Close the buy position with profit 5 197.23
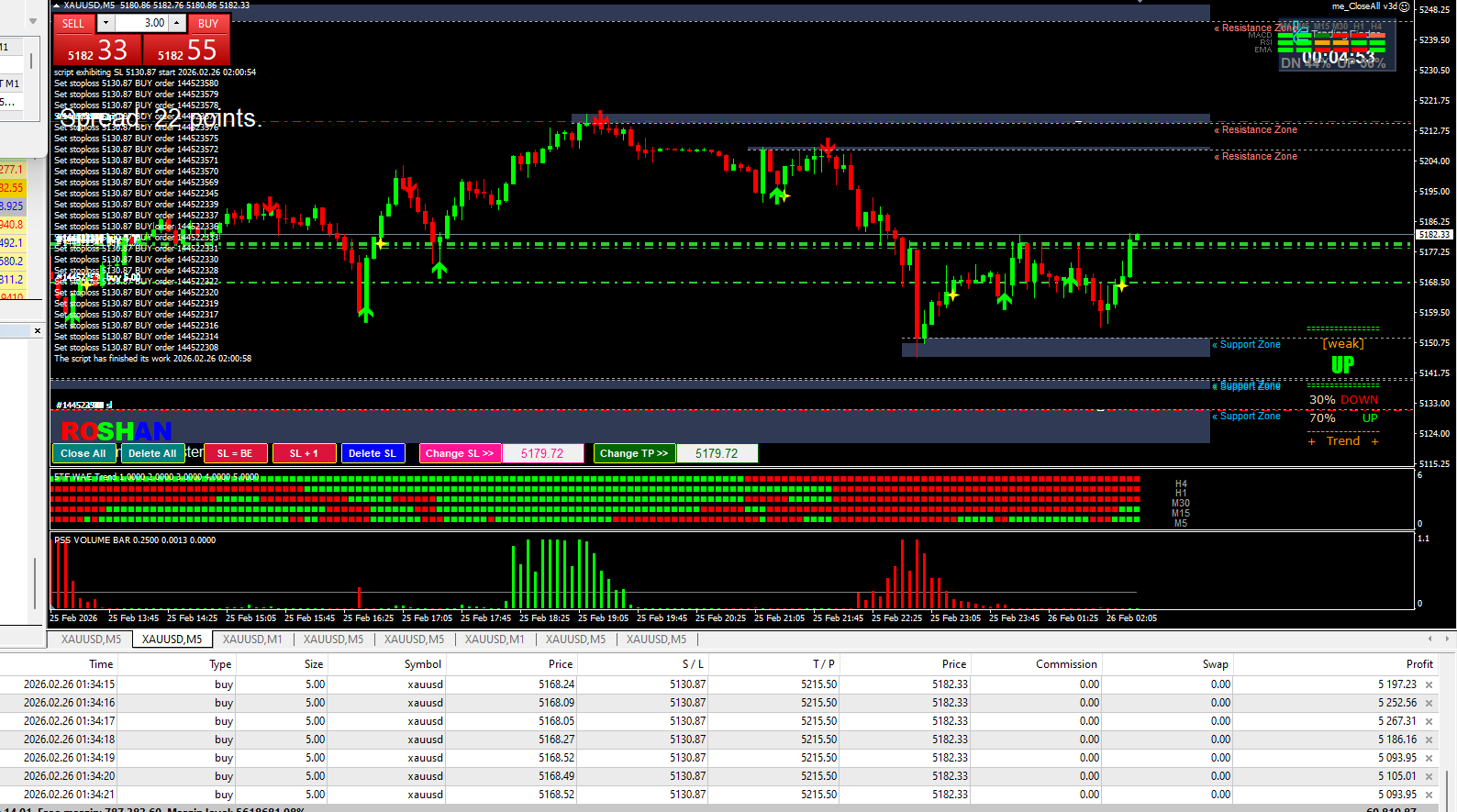The height and width of the screenshot is (812, 1457). pos(1429,684)
